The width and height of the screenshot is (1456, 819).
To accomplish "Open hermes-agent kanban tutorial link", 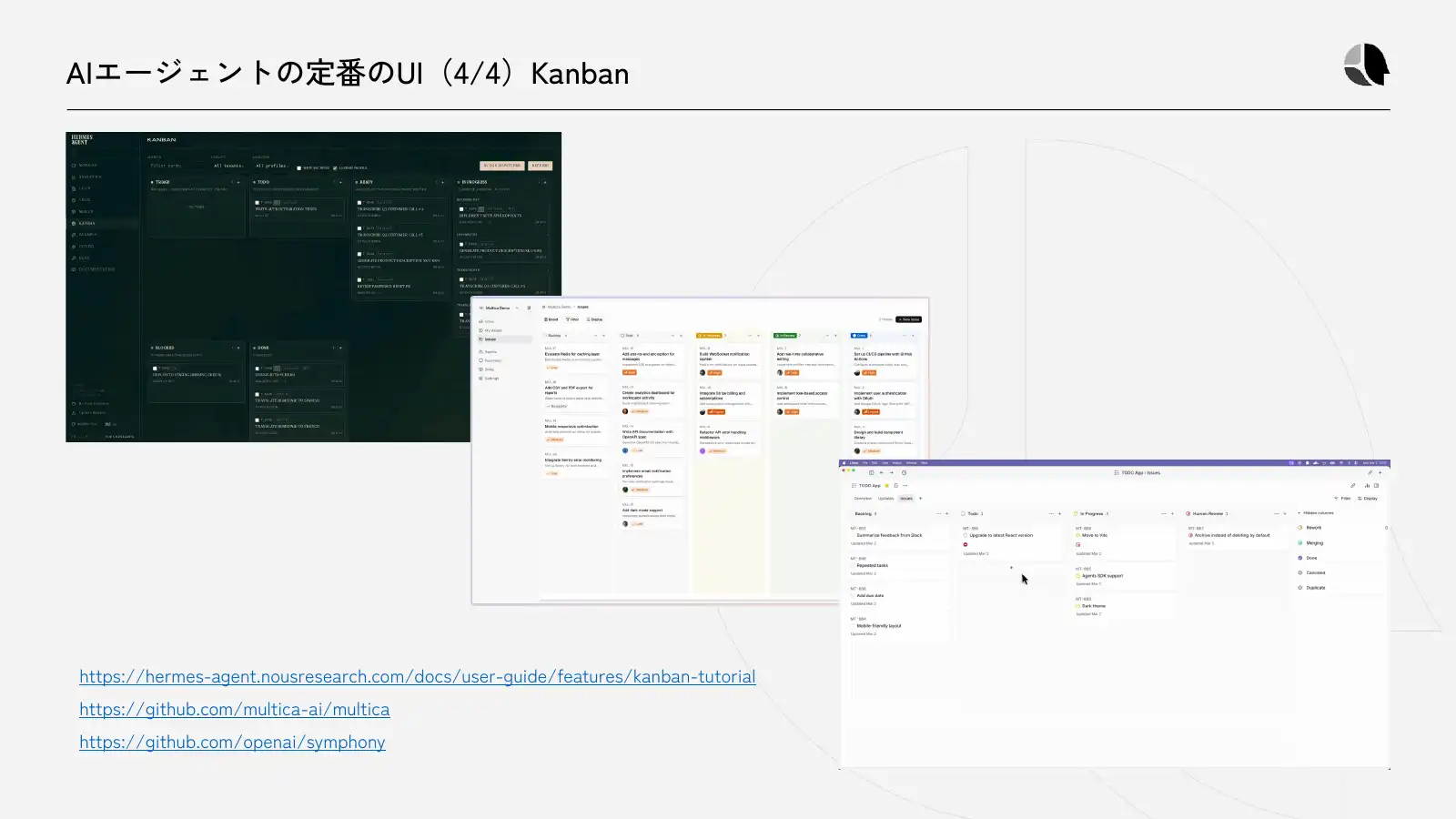I will coord(418,677).
